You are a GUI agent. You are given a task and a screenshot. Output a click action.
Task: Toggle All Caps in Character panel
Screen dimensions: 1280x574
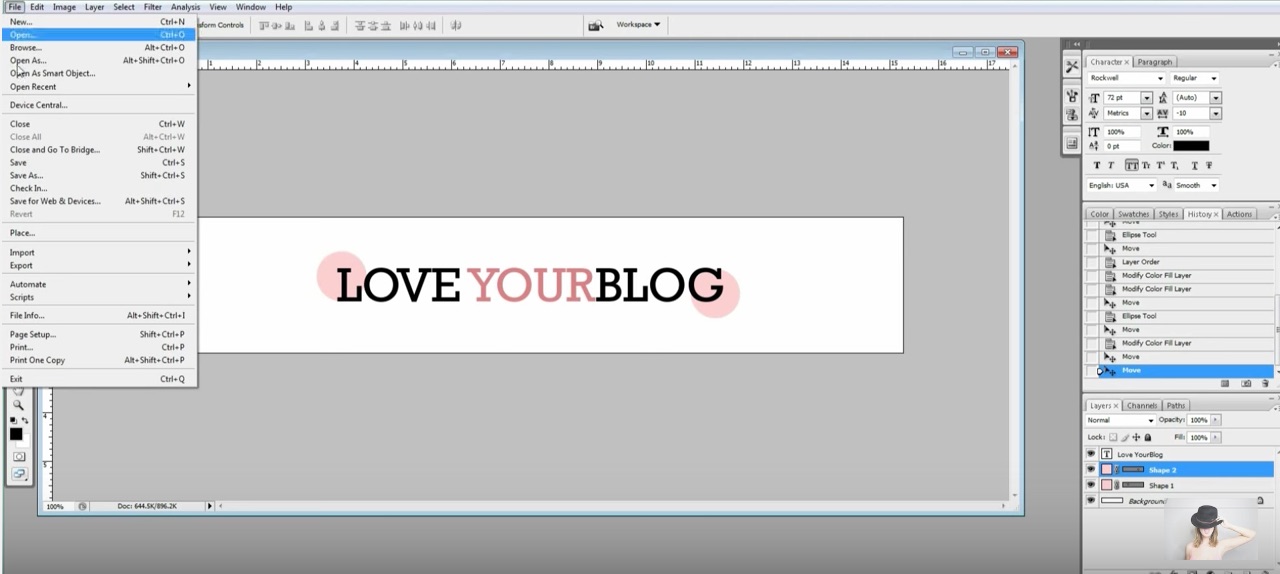(1131, 165)
